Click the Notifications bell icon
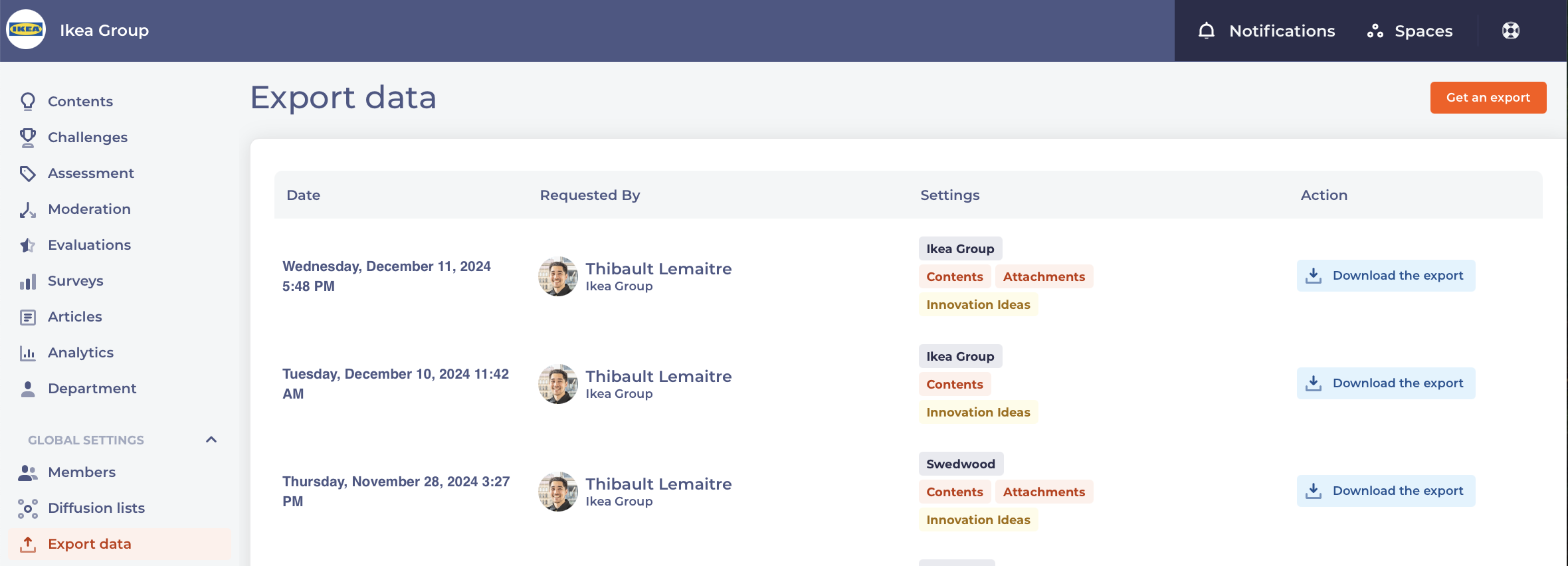The height and width of the screenshot is (566, 1568). click(x=1207, y=31)
